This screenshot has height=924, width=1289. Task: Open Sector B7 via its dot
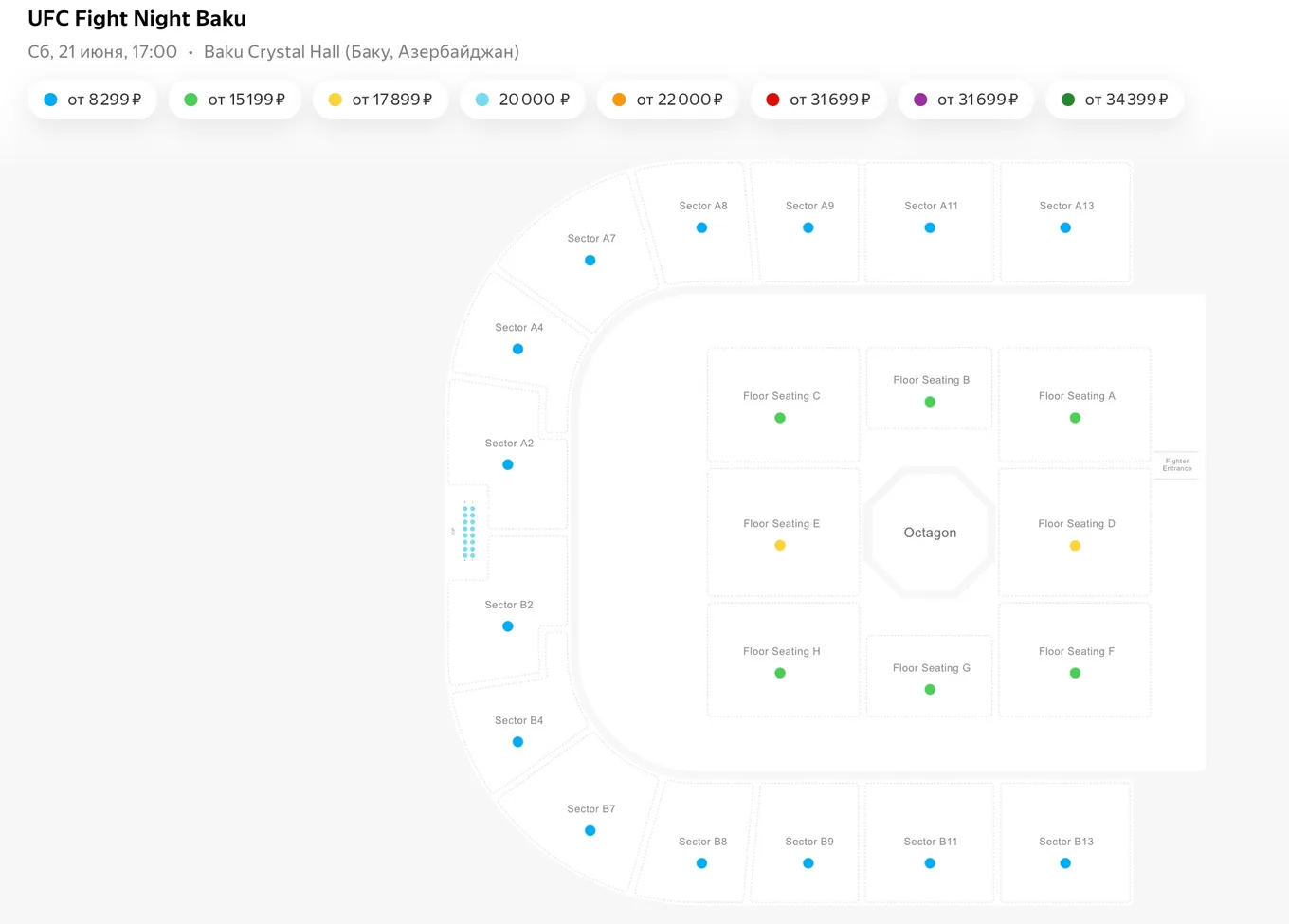point(590,831)
